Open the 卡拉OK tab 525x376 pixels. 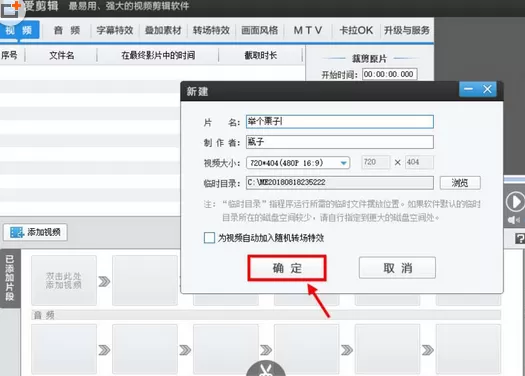356,30
